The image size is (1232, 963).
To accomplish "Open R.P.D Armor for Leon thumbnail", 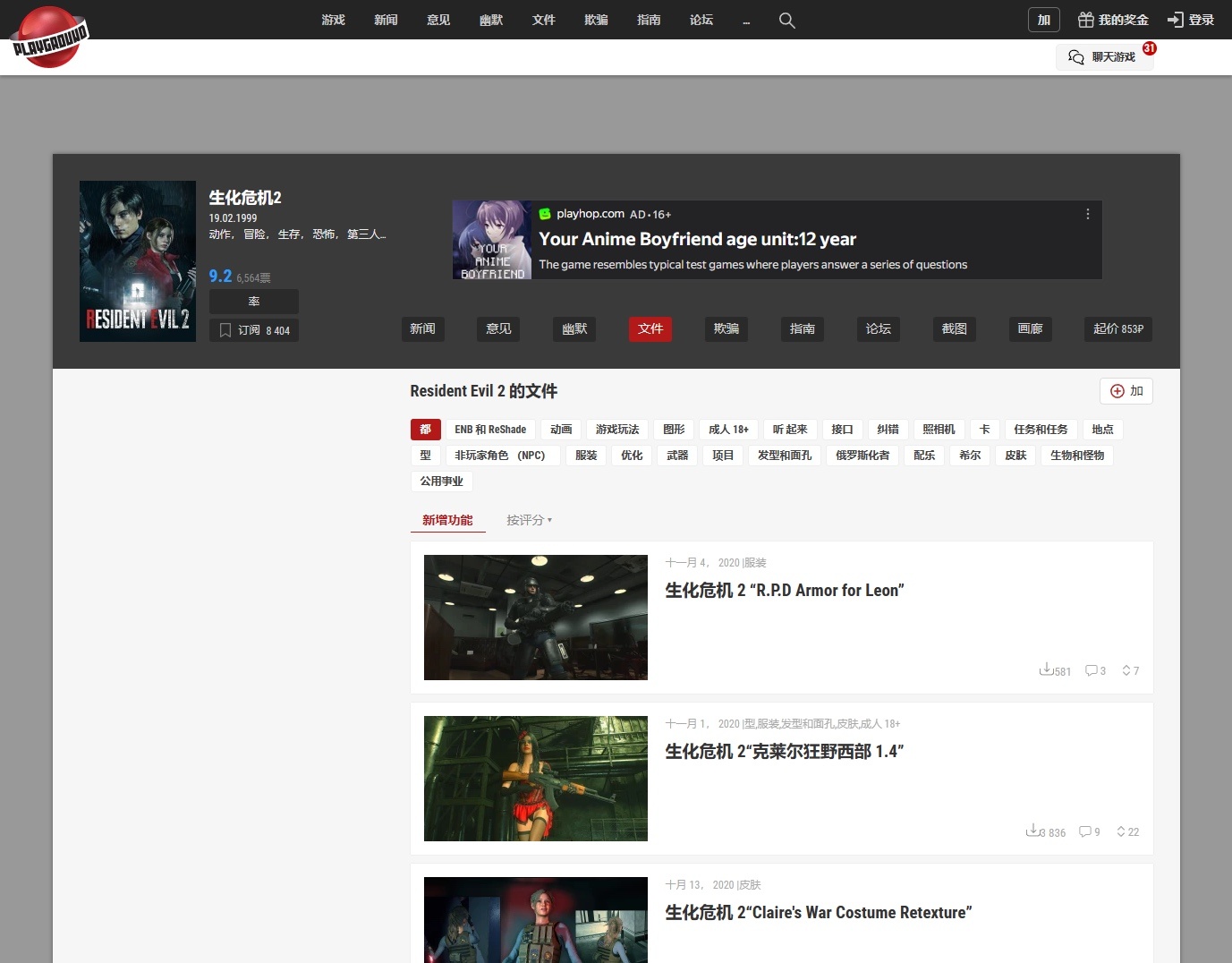I will (x=536, y=618).
